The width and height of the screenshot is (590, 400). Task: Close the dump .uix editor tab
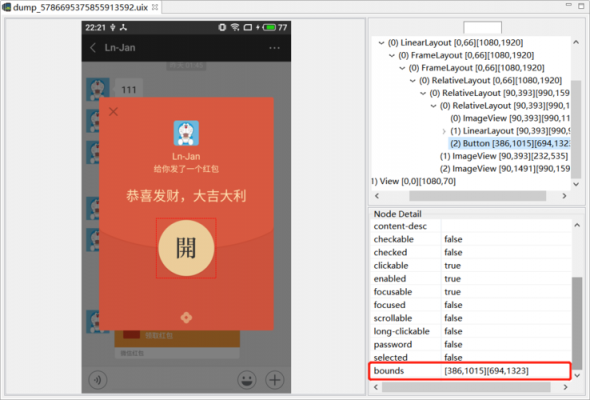coord(155,7)
